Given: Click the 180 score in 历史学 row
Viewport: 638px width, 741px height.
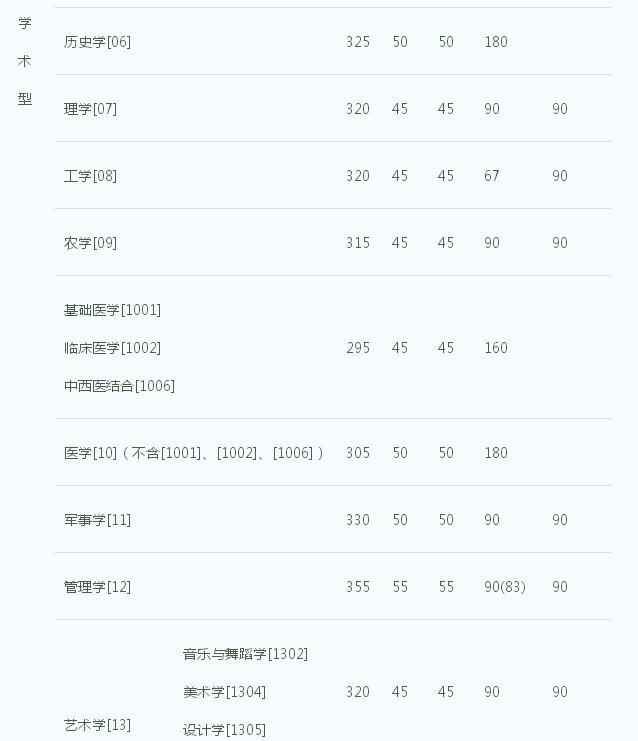Looking at the screenshot, I should point(496,42).
